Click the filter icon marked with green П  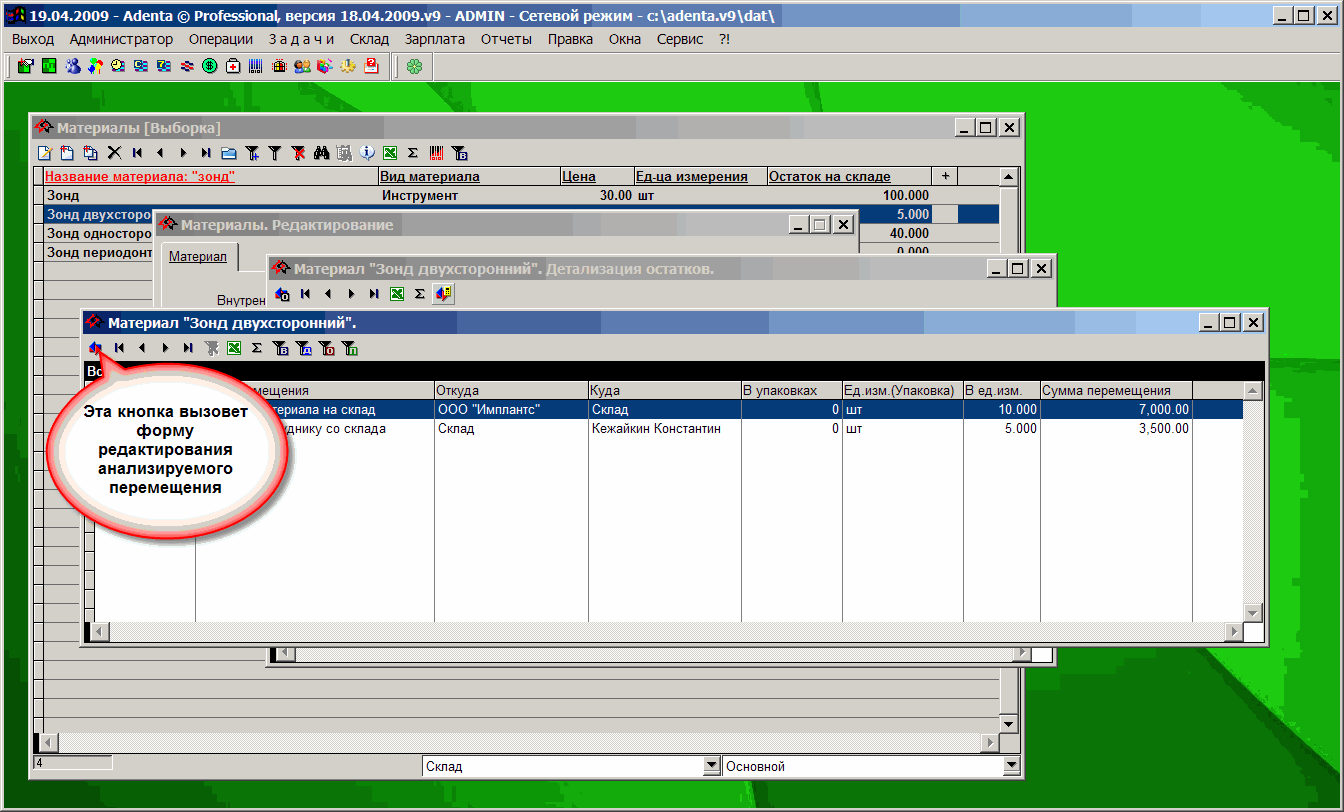[350, 348]
